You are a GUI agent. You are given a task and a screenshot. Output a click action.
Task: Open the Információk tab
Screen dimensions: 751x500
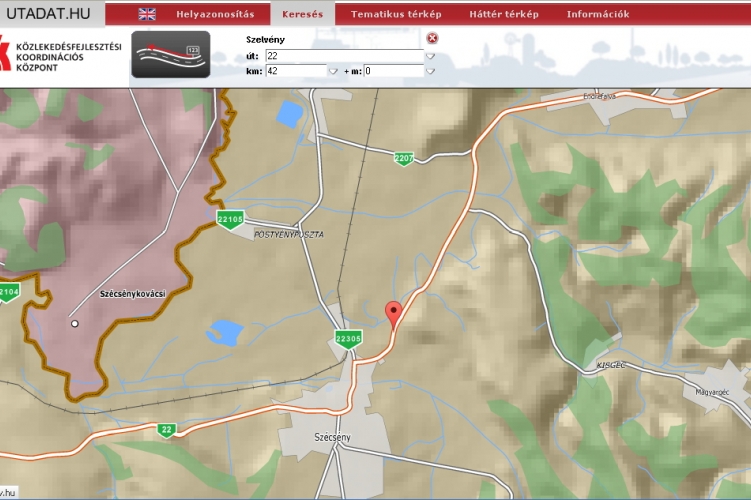click(x=597, y=14)
